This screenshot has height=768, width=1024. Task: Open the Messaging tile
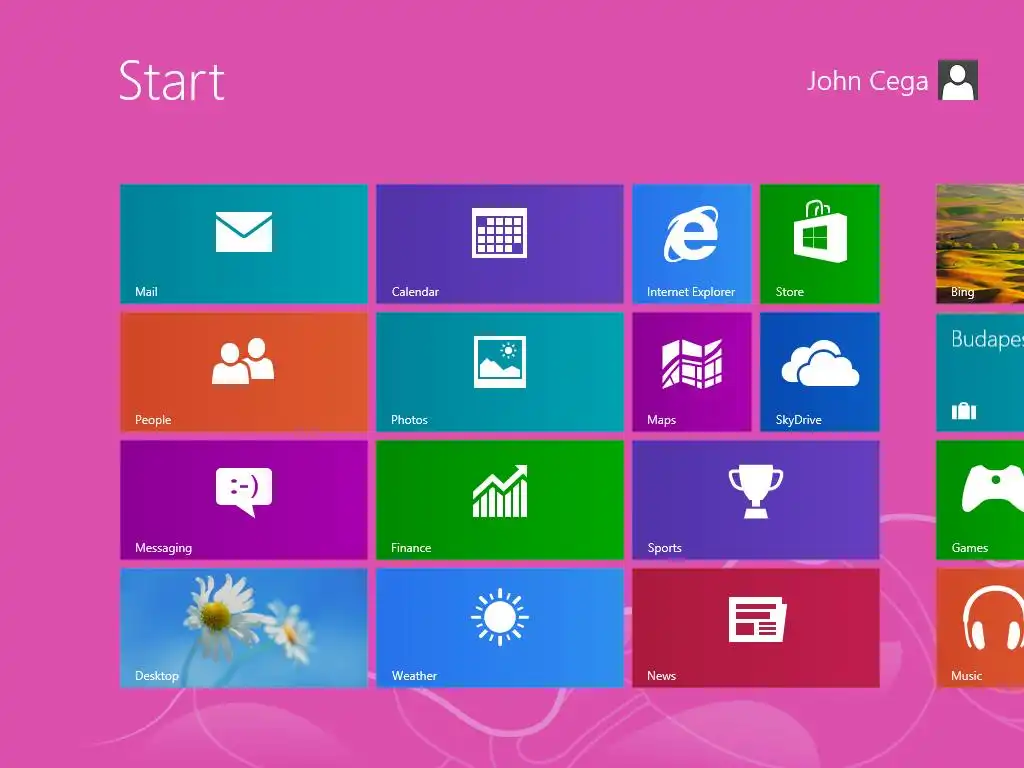click(244, 500)
